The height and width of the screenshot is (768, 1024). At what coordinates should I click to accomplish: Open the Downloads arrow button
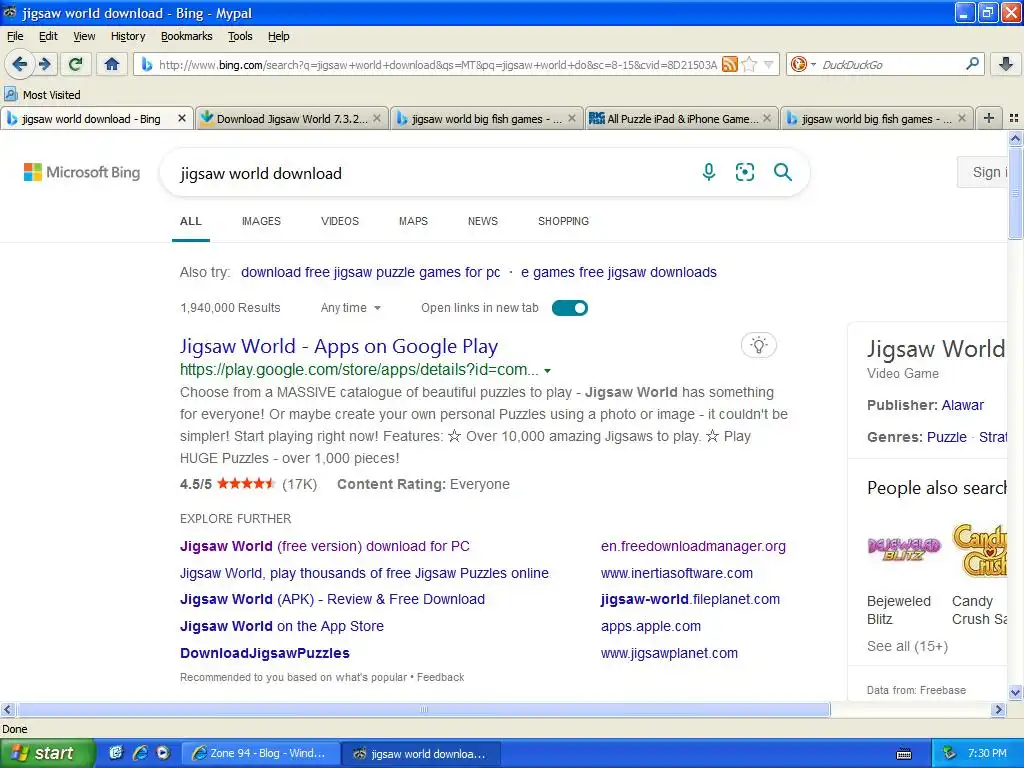coord(1006,64)
